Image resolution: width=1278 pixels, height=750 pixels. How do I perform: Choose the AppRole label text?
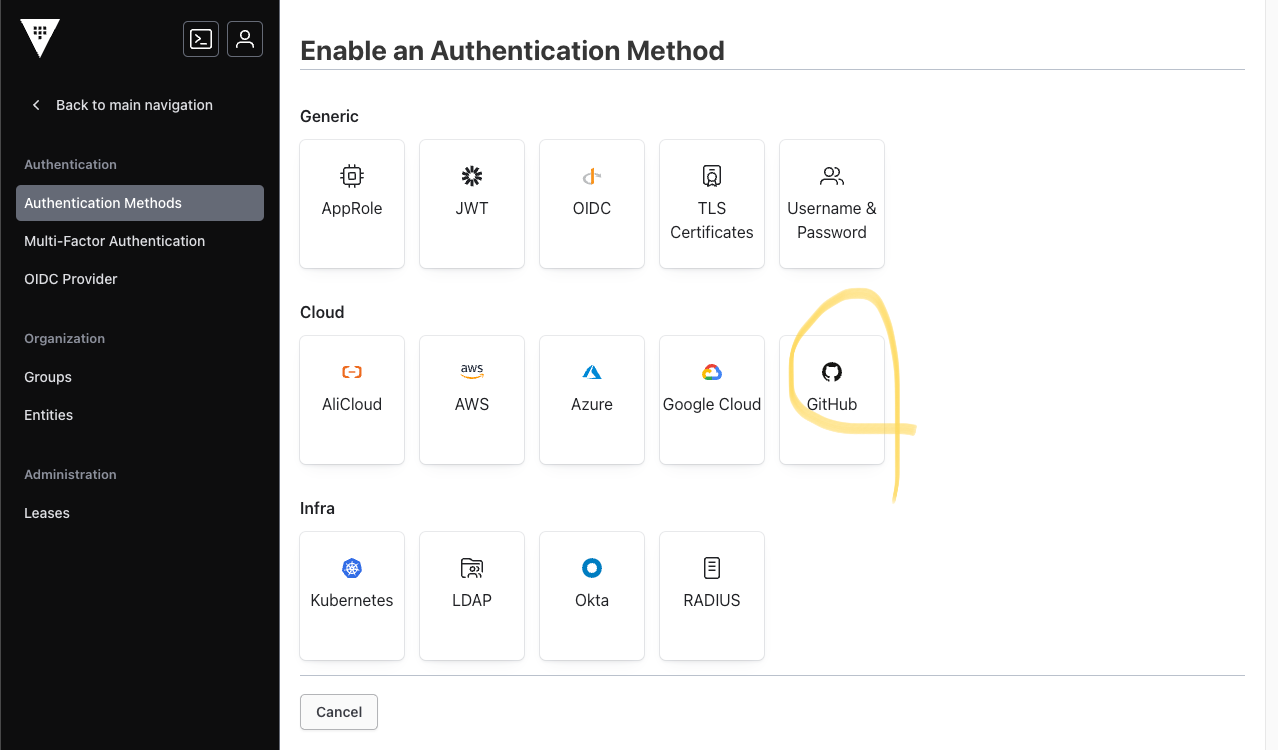click(x=352, y=209)
